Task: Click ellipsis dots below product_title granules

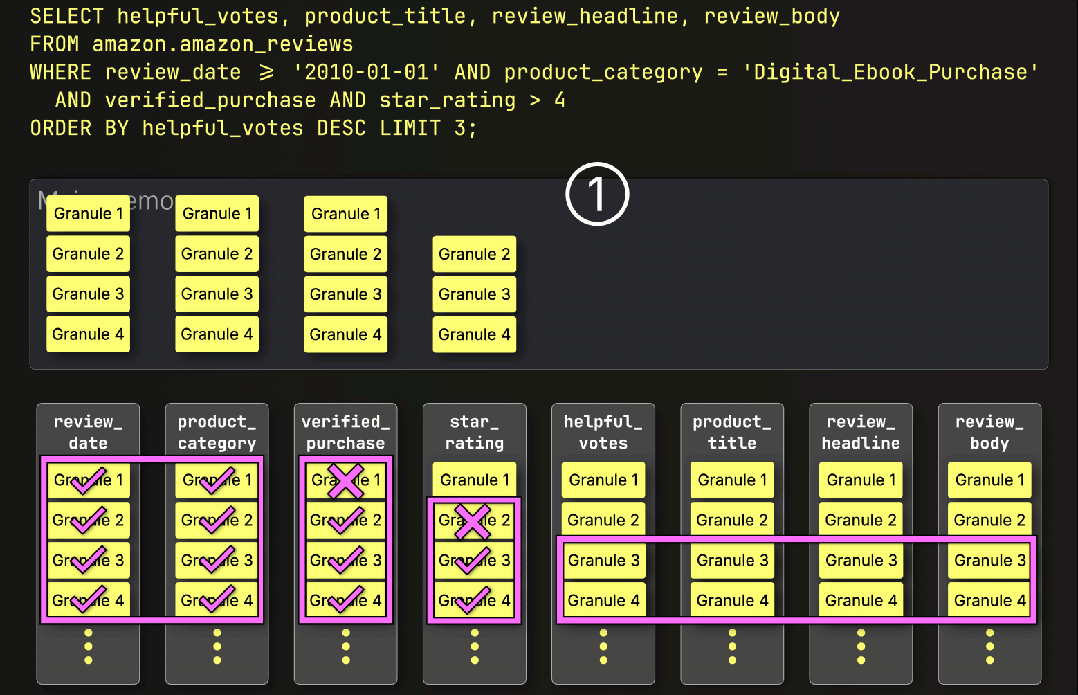Action: coord(732,646)
